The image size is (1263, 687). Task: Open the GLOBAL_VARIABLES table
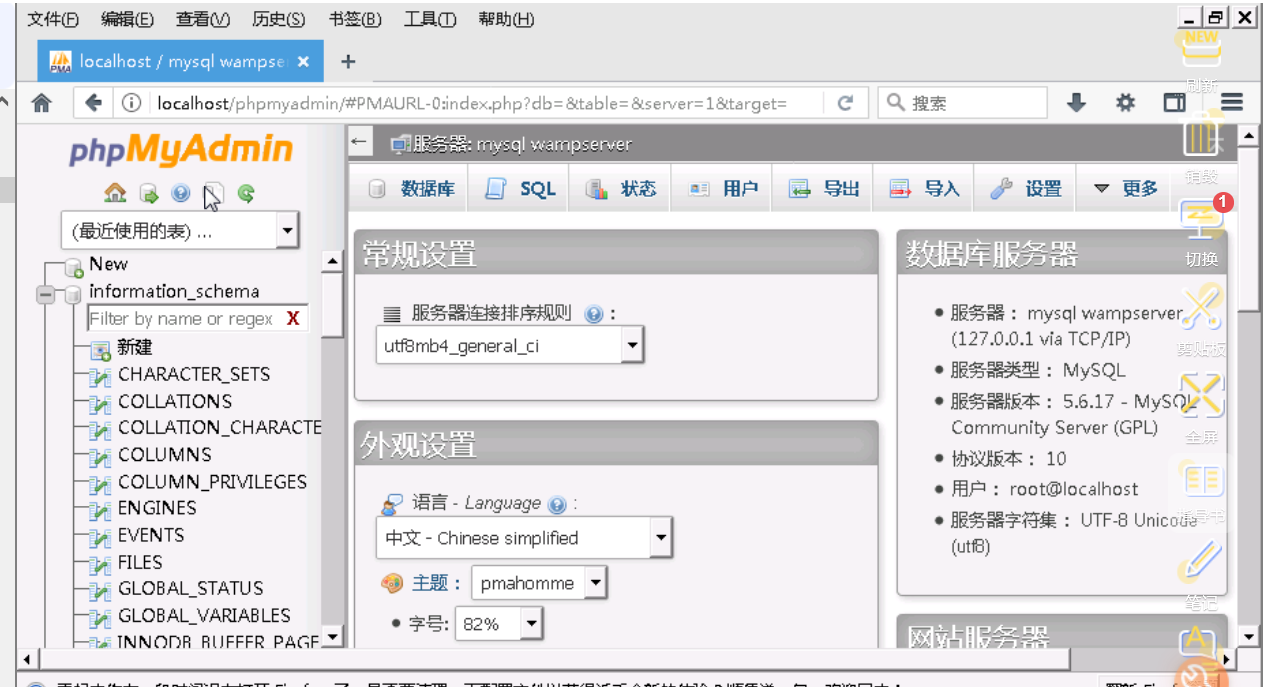coord(204,615)
